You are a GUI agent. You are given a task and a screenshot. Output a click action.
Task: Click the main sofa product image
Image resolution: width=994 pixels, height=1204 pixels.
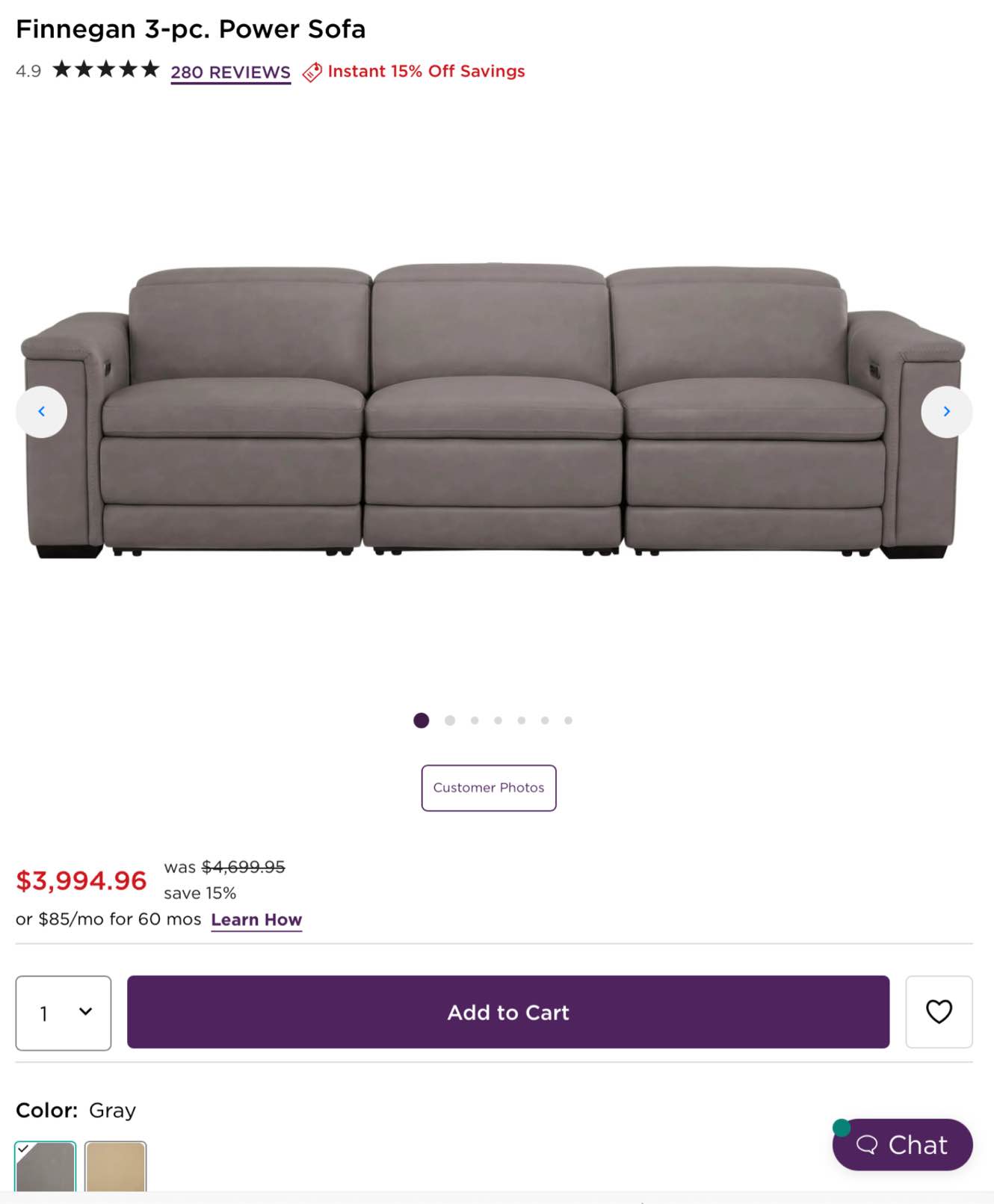point(493,411)
